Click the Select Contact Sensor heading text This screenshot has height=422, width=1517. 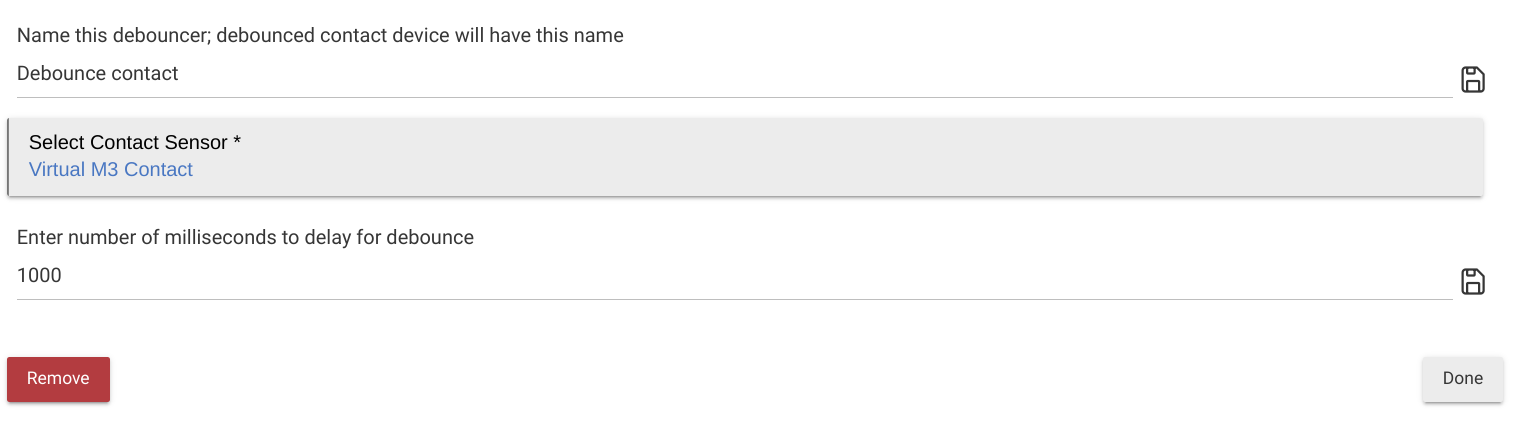(x=135, y=143)
